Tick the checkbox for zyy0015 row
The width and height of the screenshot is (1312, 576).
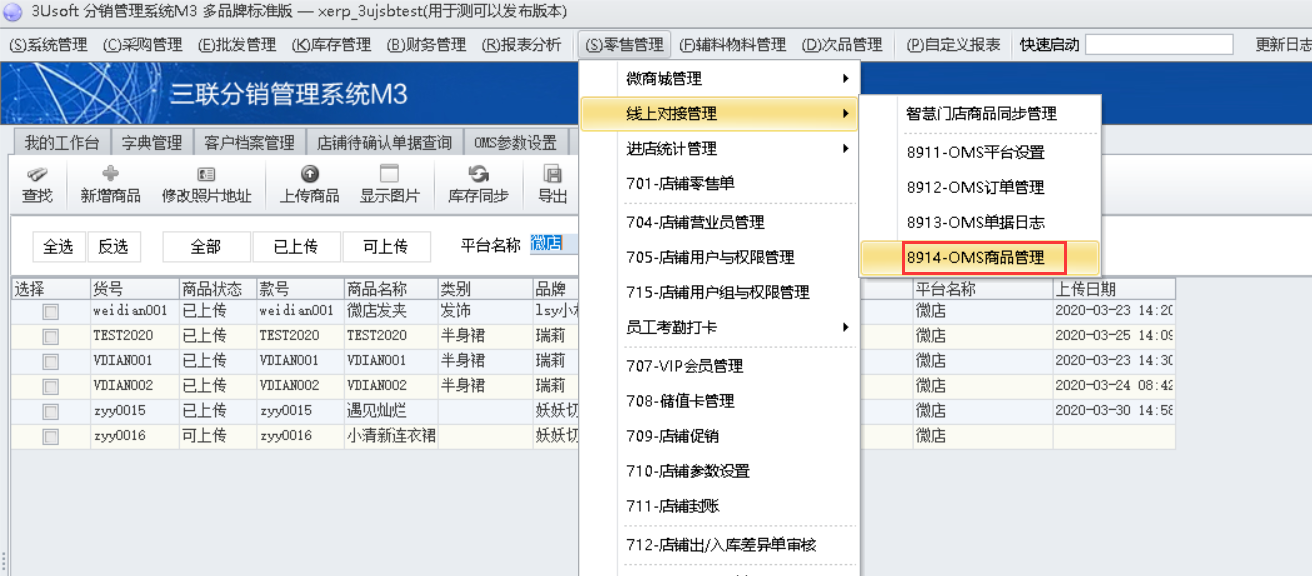(x=50, y=412)
